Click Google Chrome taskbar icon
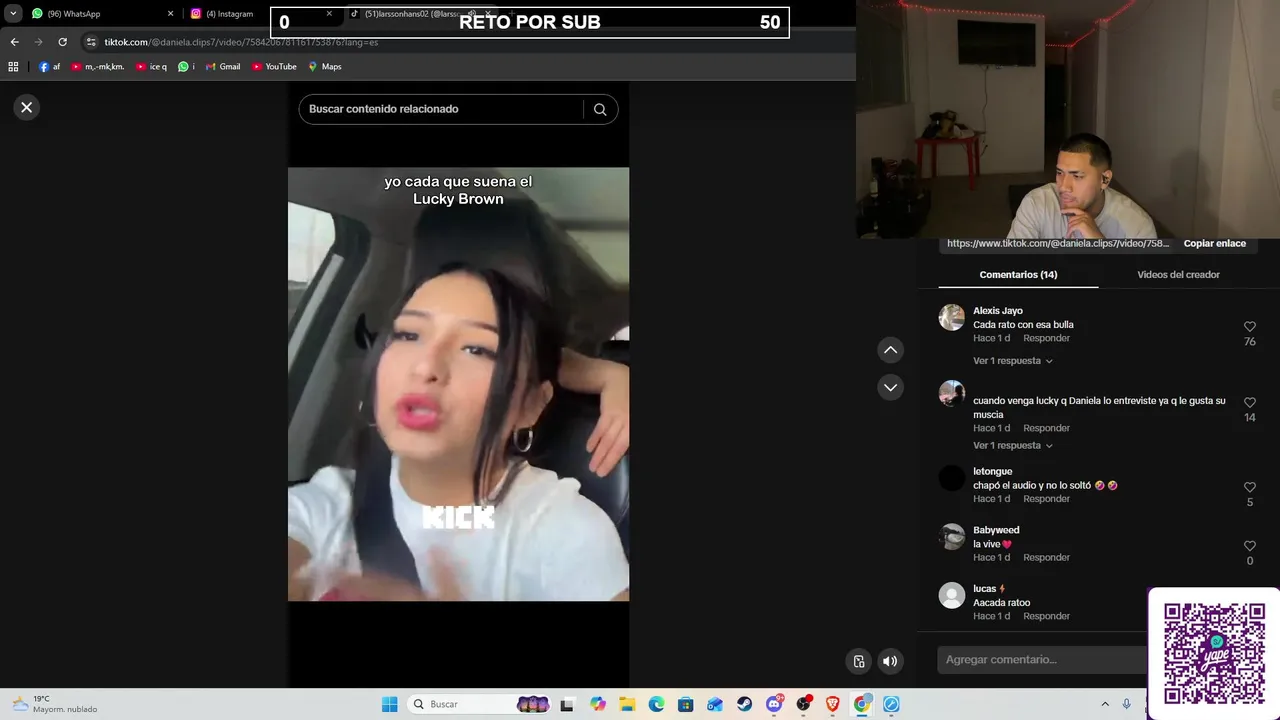Image resolution: width=1280 pixels, height=720 pixels. [x=862, y=704]
